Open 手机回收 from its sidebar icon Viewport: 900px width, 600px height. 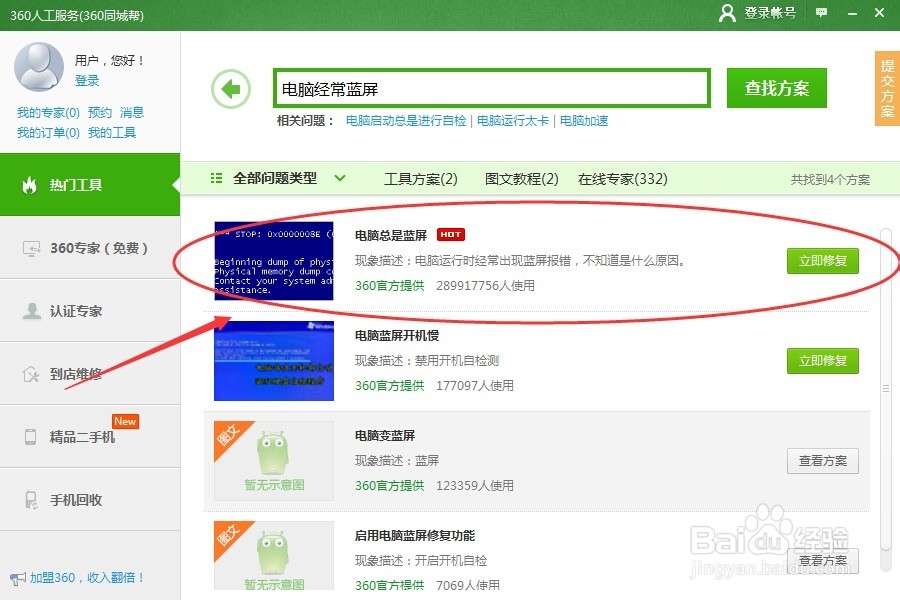pyautogui.click(x=29, y=499)
